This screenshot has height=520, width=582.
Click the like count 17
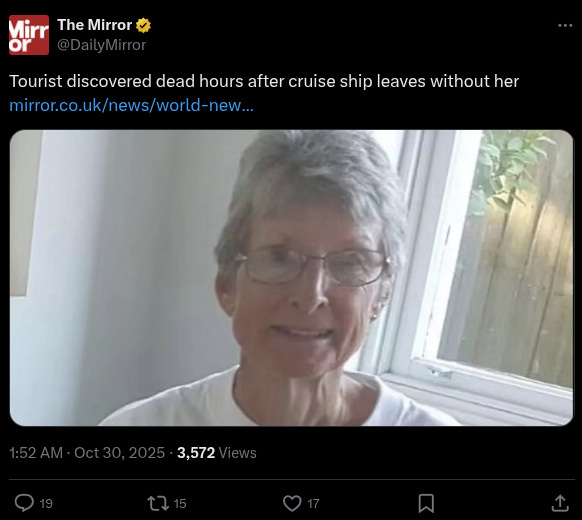tap(313, 504)
